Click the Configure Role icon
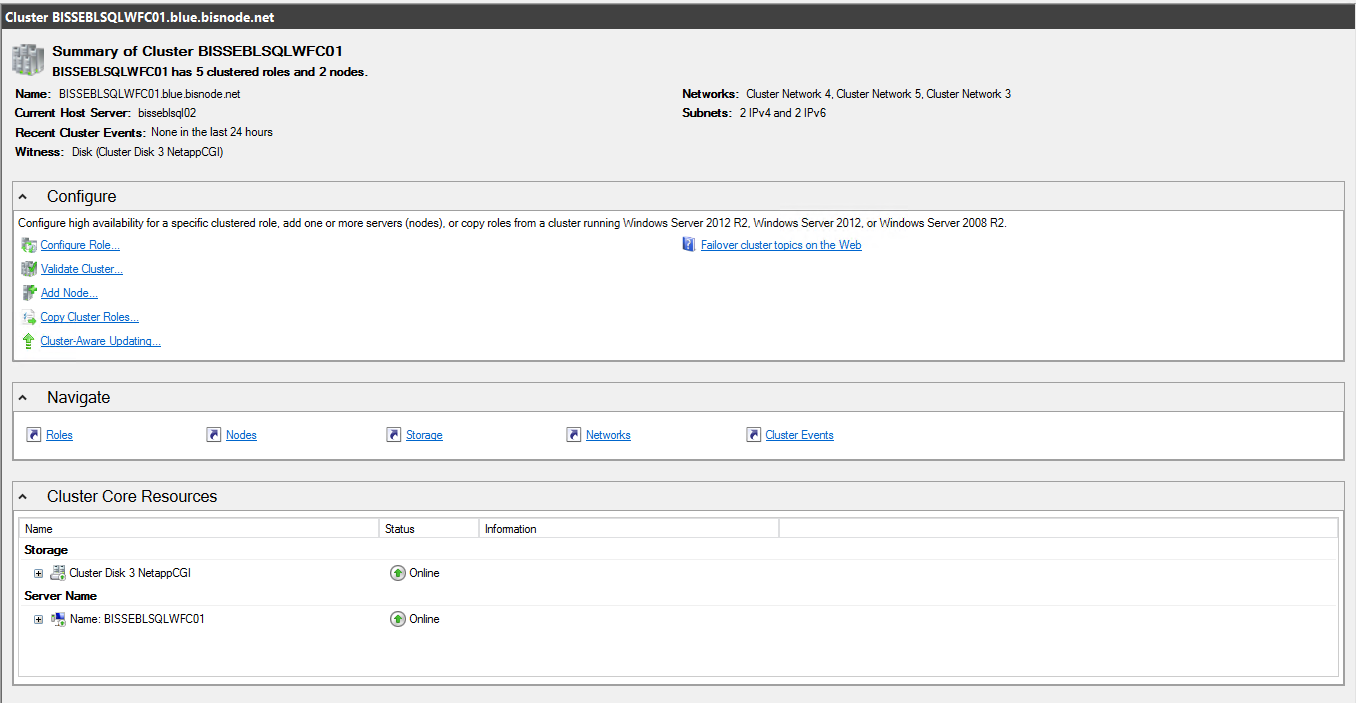Image resolution: width=1356 pixels, height=703 pixels. click(29, 245)
